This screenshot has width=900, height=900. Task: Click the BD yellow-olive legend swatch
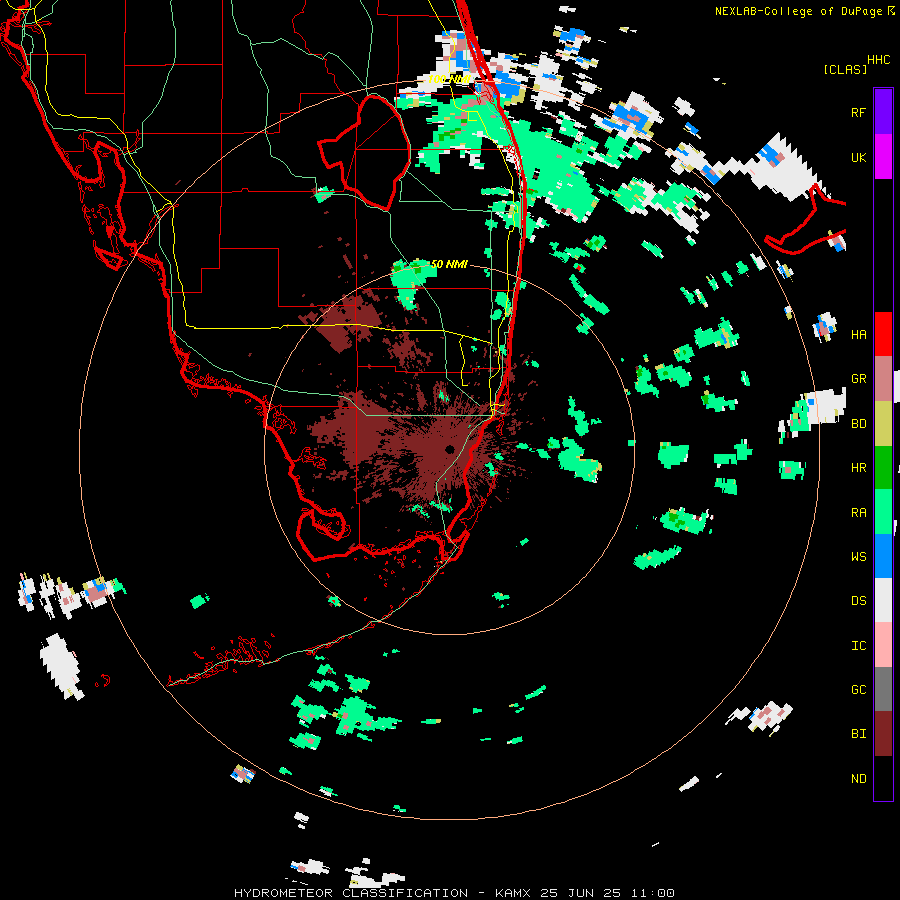pos(883,424)
